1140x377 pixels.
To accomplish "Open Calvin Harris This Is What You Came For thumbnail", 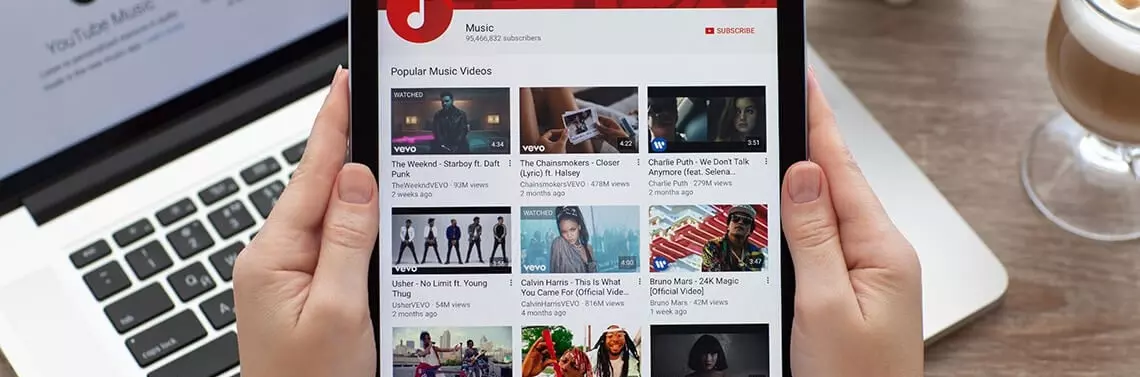I will [580, 239].
